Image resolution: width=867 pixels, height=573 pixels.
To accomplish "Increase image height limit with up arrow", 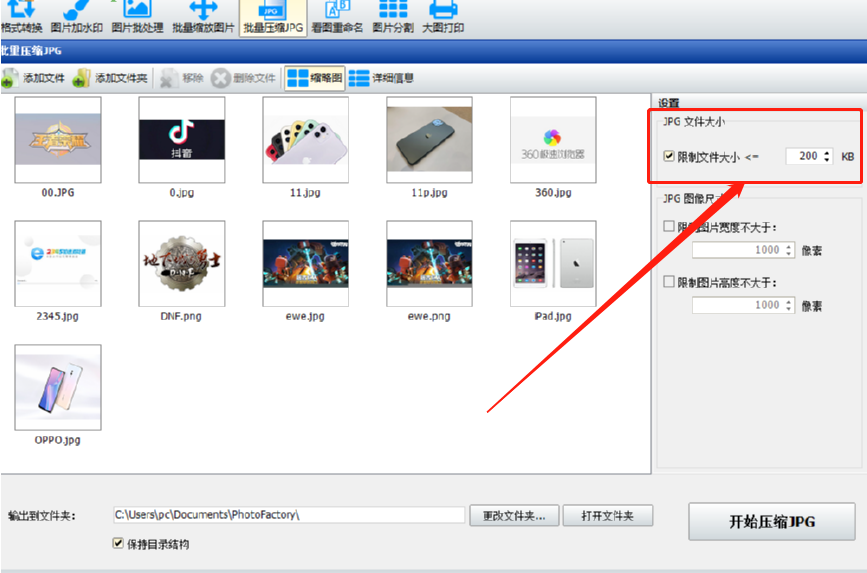I will pyautogui.click(x=788, y=301).
